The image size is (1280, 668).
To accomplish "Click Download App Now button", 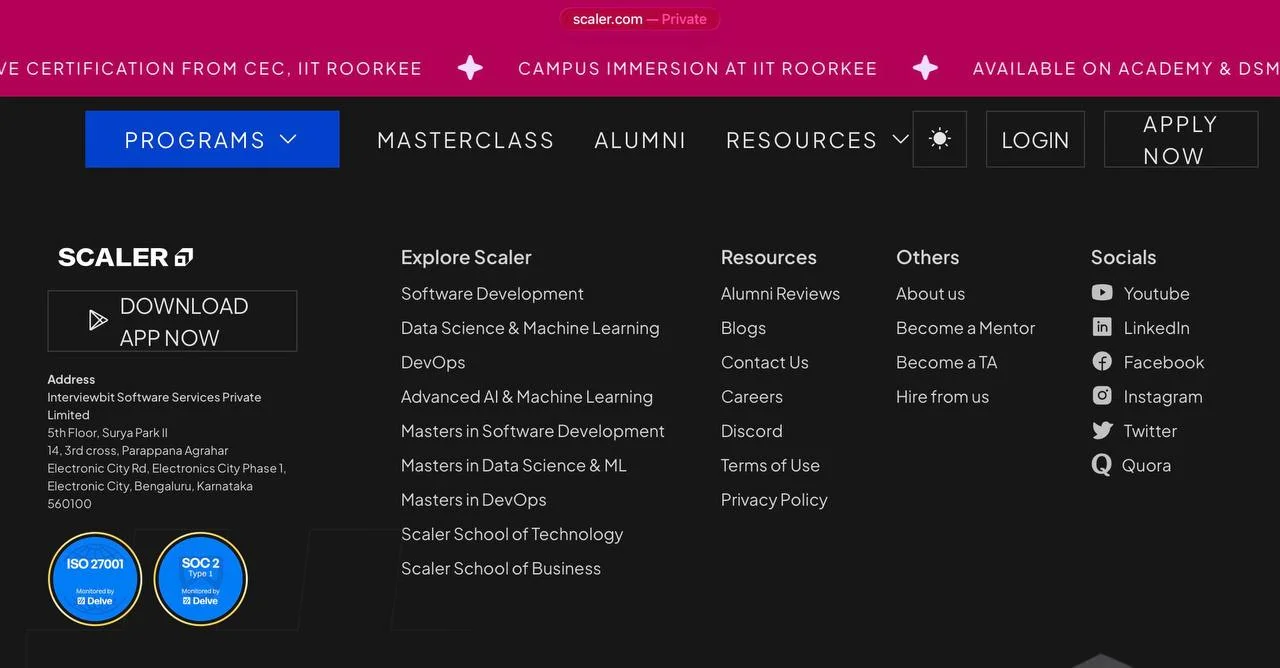I will click(172, 321).
